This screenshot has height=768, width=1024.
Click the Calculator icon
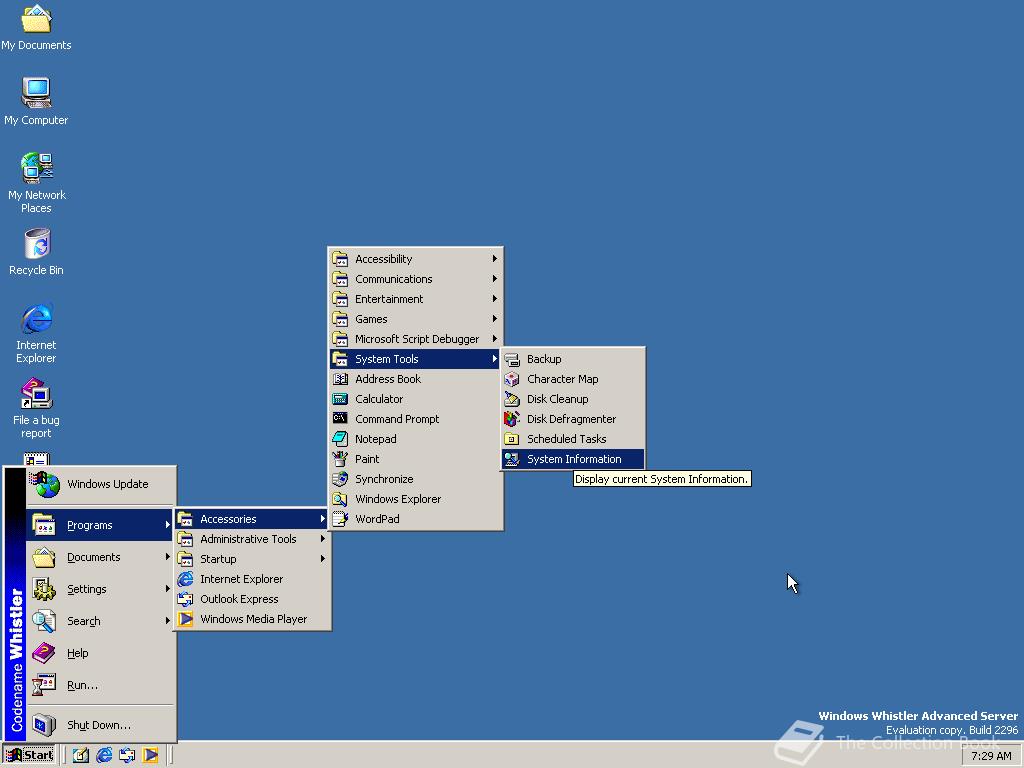340,399
